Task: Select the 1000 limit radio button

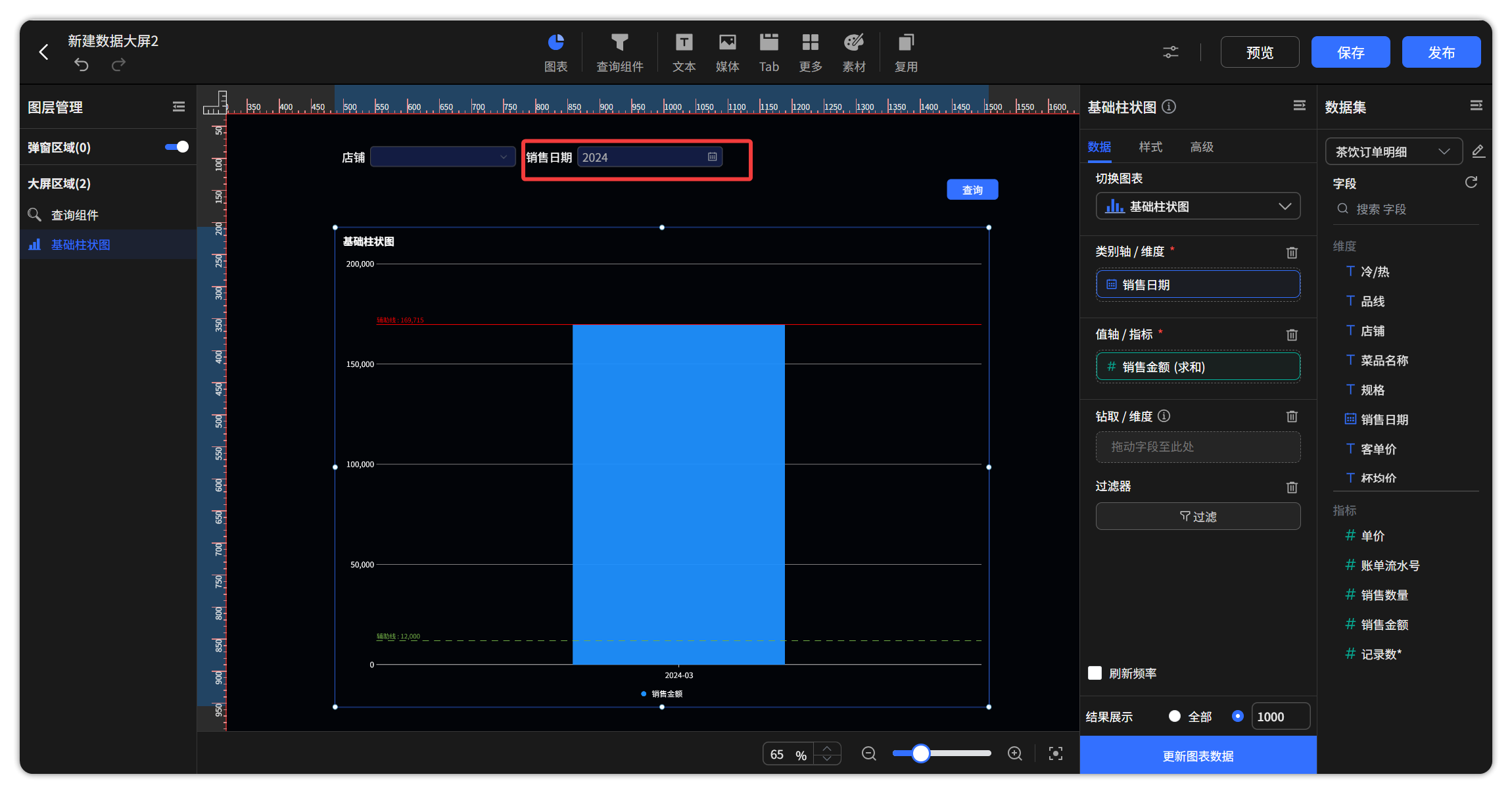Action: pyautogui.click(x=1237, y=716)
